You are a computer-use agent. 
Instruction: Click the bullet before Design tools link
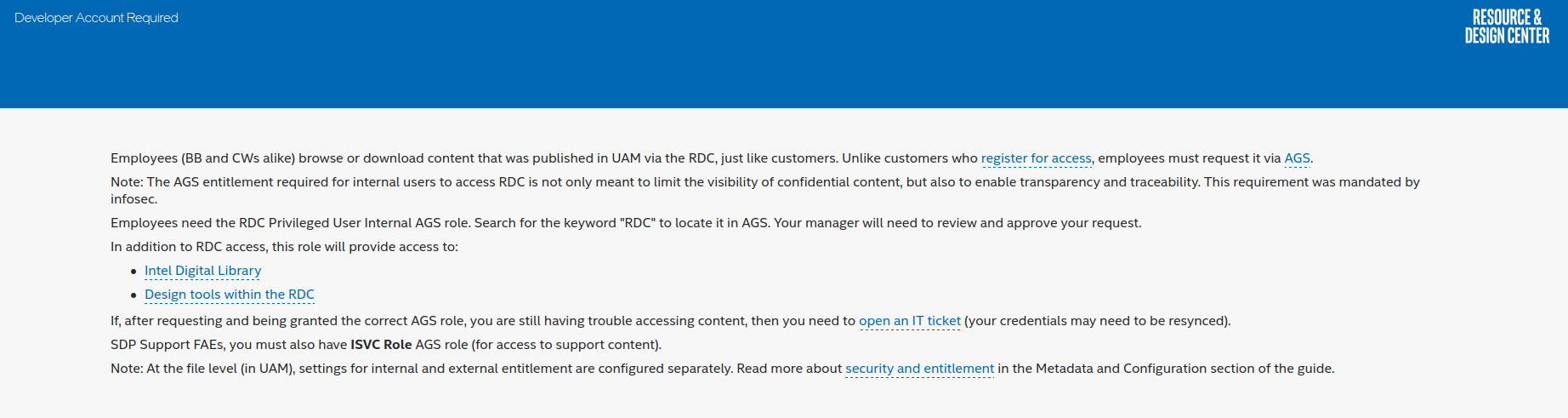point(134,295)
